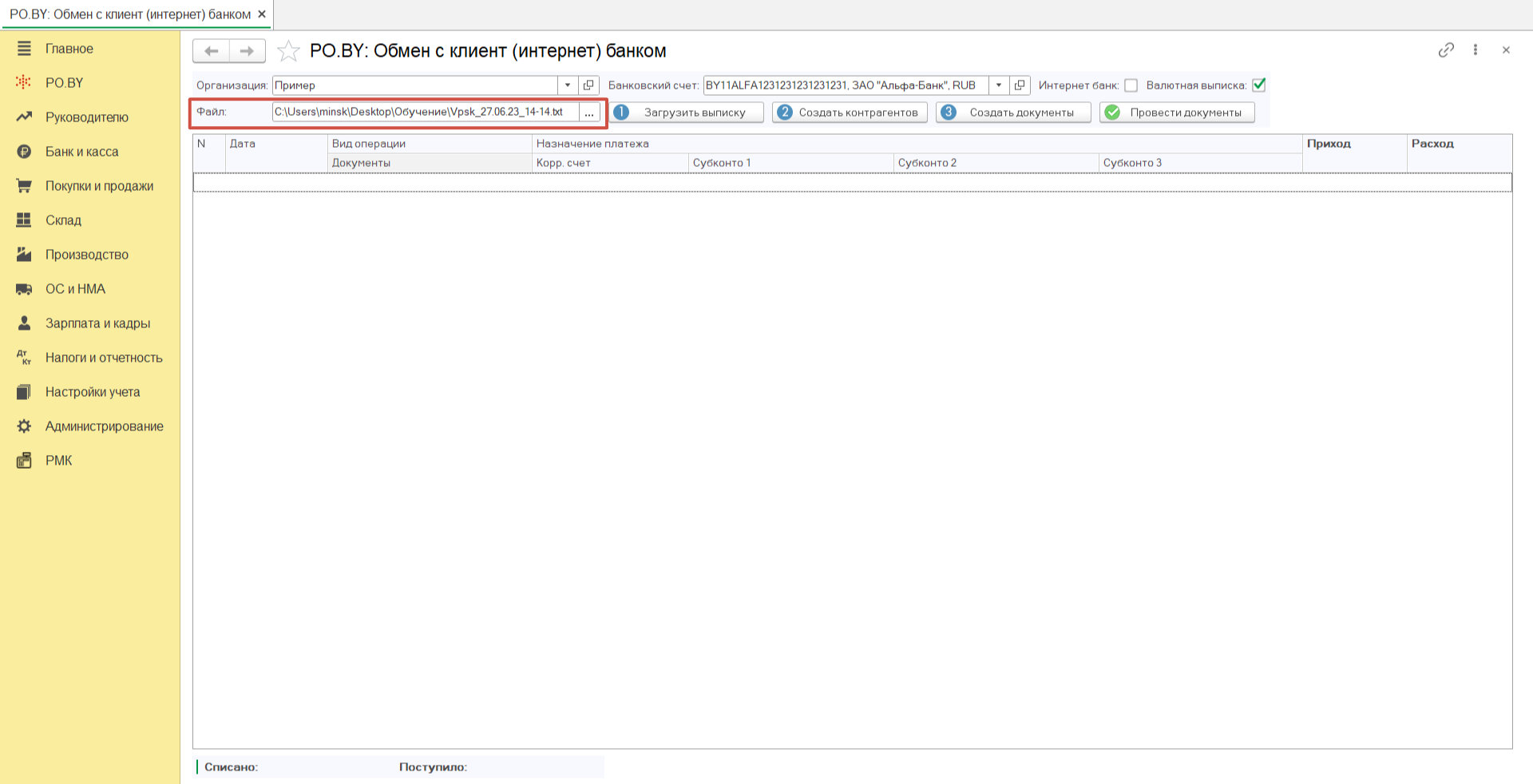
Task: Click the back navigation arrow
Action: [x=211, y=51]
